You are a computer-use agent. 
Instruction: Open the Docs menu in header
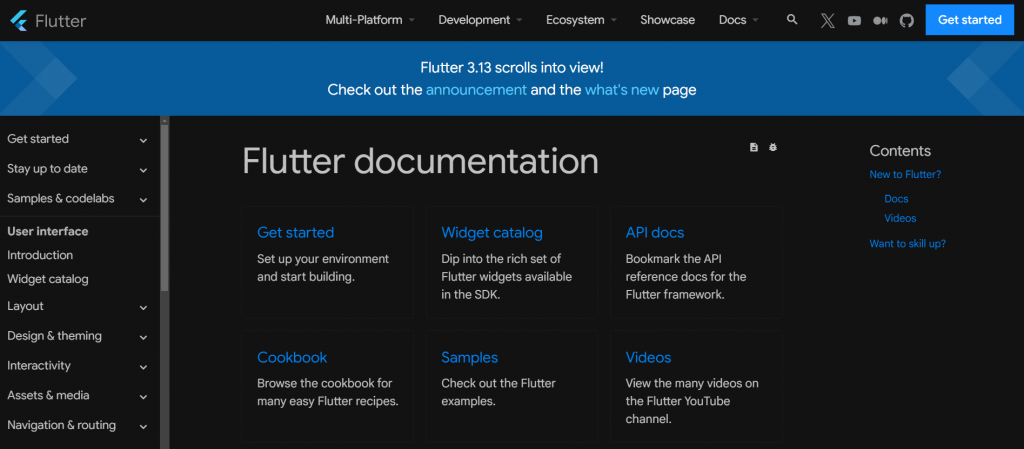[x=739, y=20]
